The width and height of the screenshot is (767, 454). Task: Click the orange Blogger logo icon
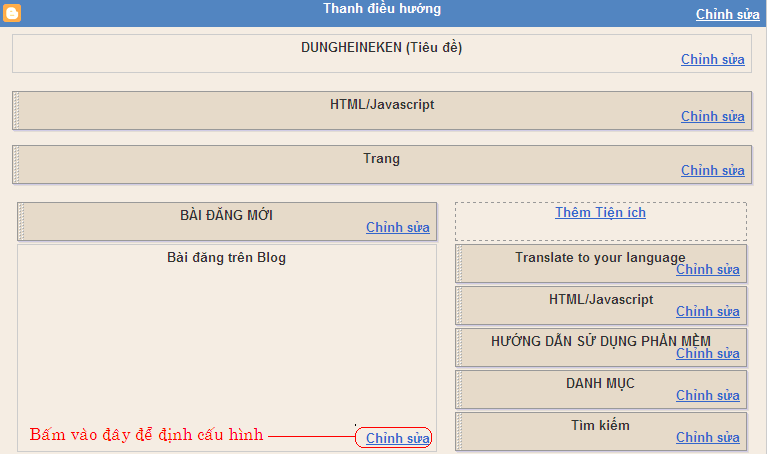tap(12, 13)
